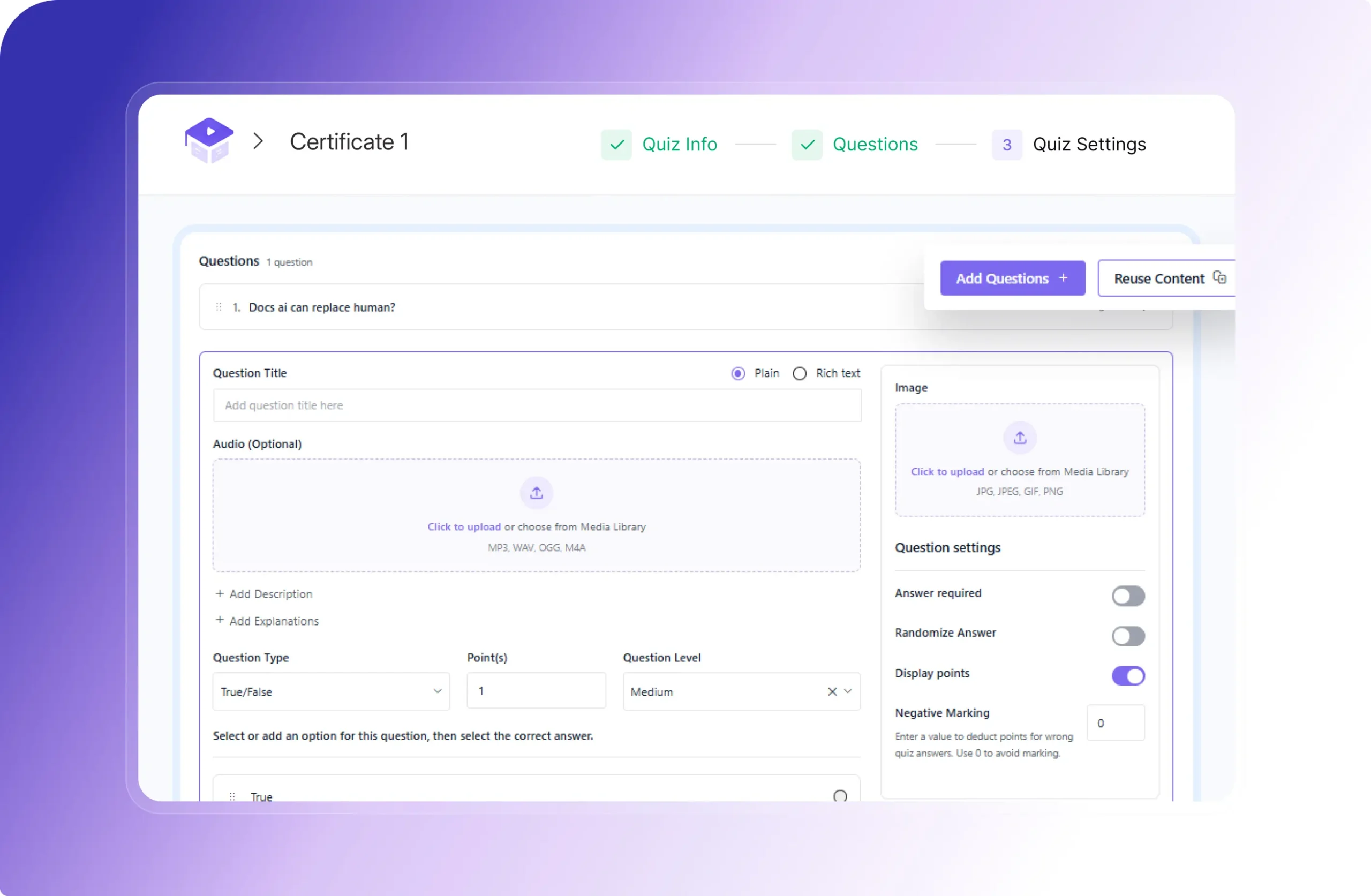Expand the Question Level dropdown arrow

(x=848, y=691)
